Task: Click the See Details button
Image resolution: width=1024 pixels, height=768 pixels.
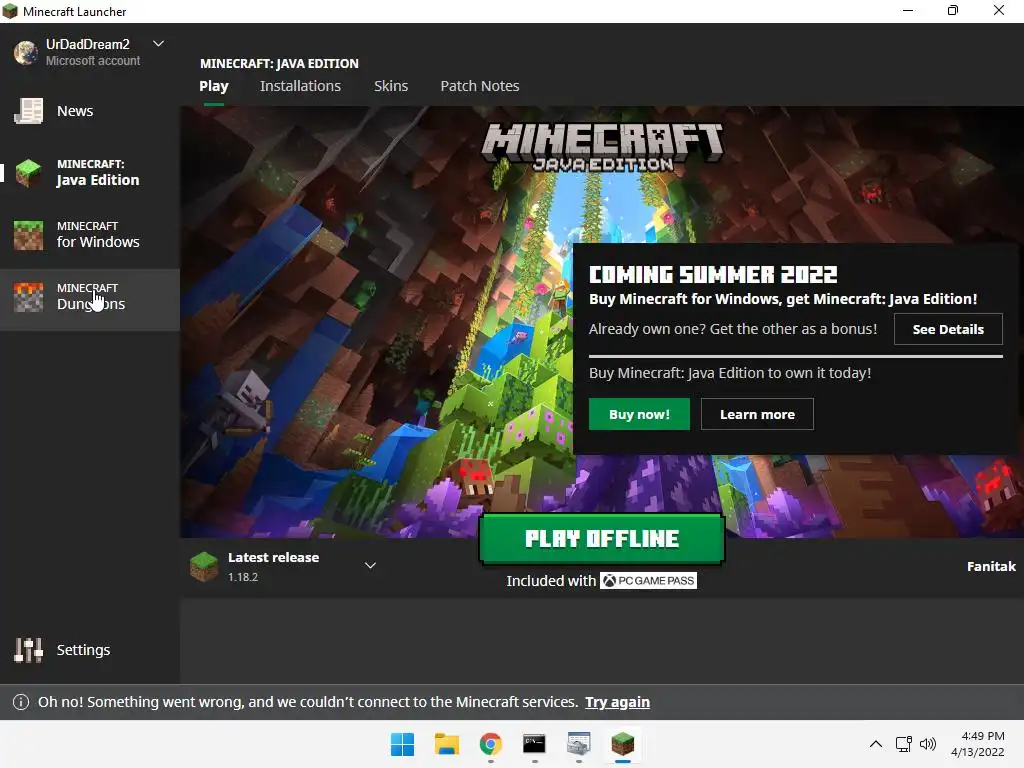Action: pos(948,329)
